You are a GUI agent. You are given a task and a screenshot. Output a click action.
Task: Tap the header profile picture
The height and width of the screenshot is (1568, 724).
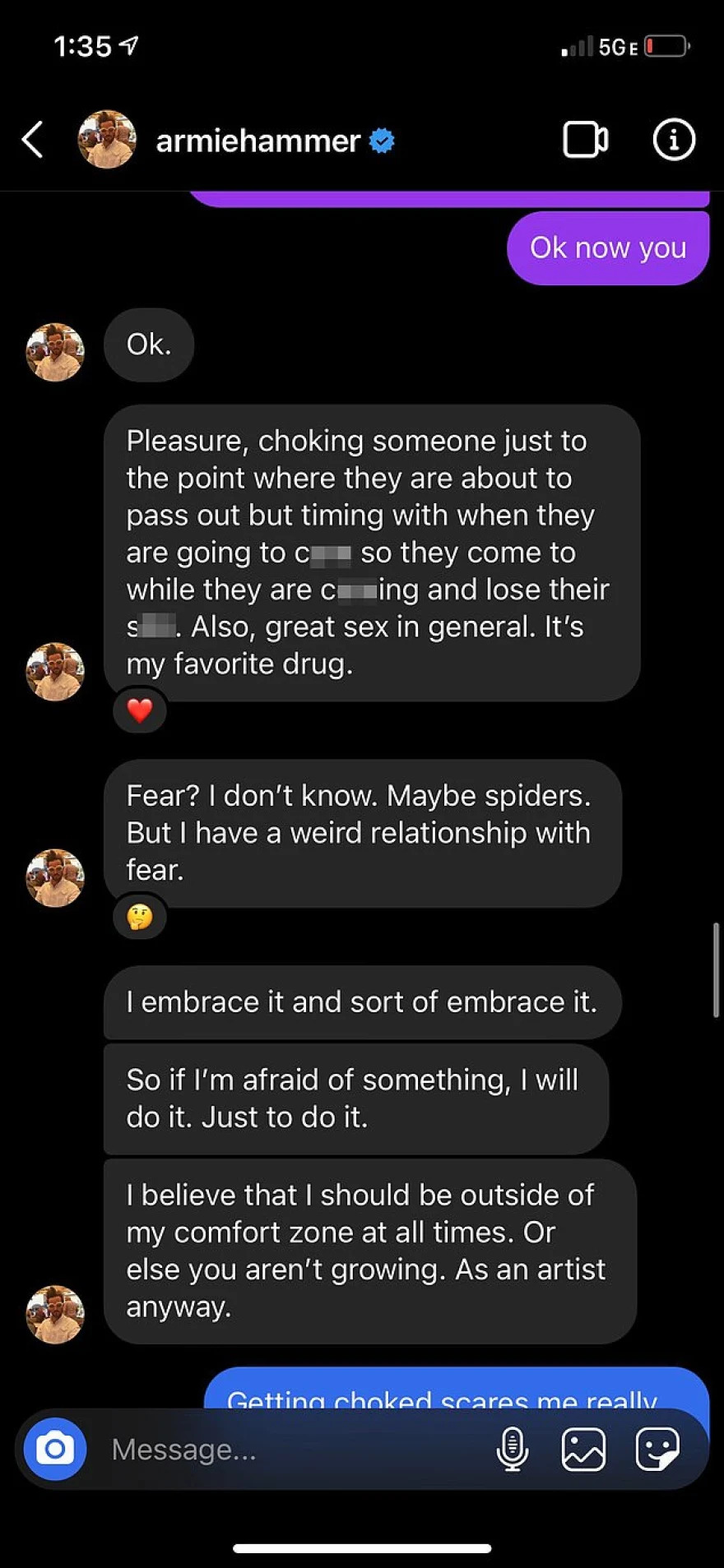click(x=107, y=140)
